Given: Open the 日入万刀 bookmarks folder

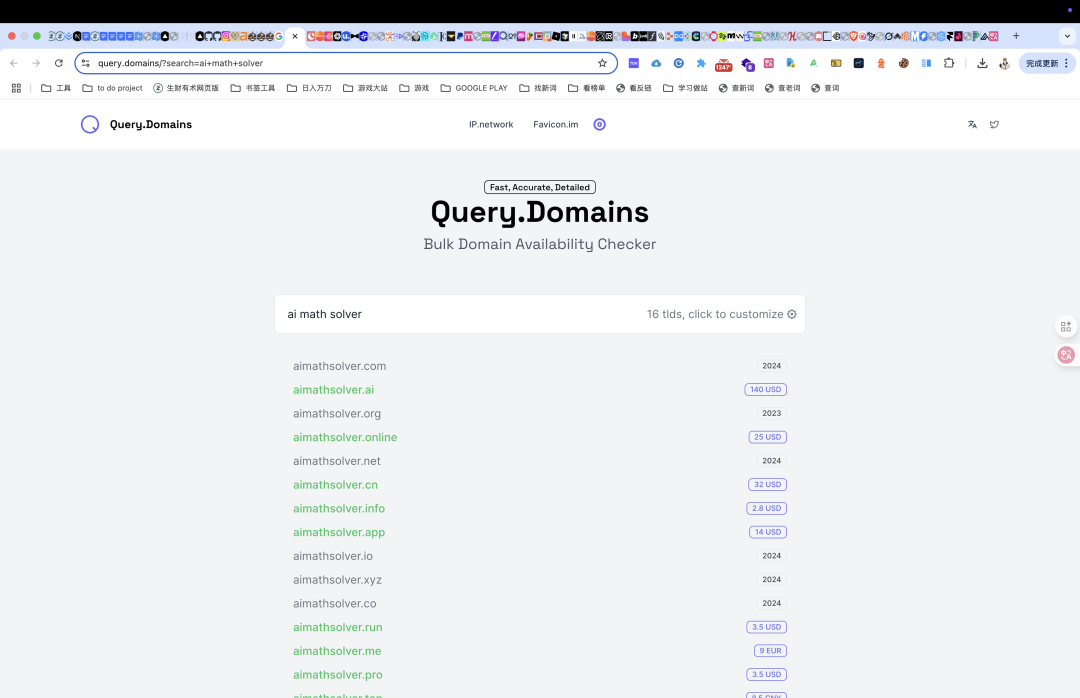Looking at the screenshot, I should coord(309,88).
